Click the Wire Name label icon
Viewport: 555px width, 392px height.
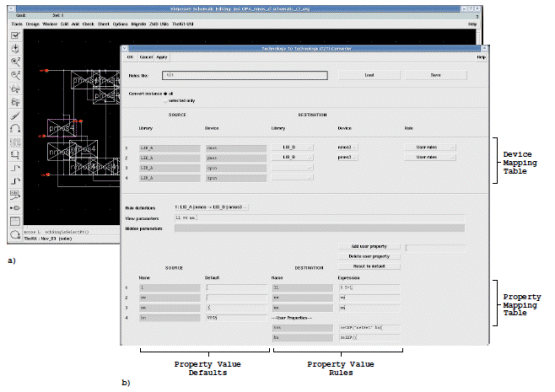[x=15, y=195]
